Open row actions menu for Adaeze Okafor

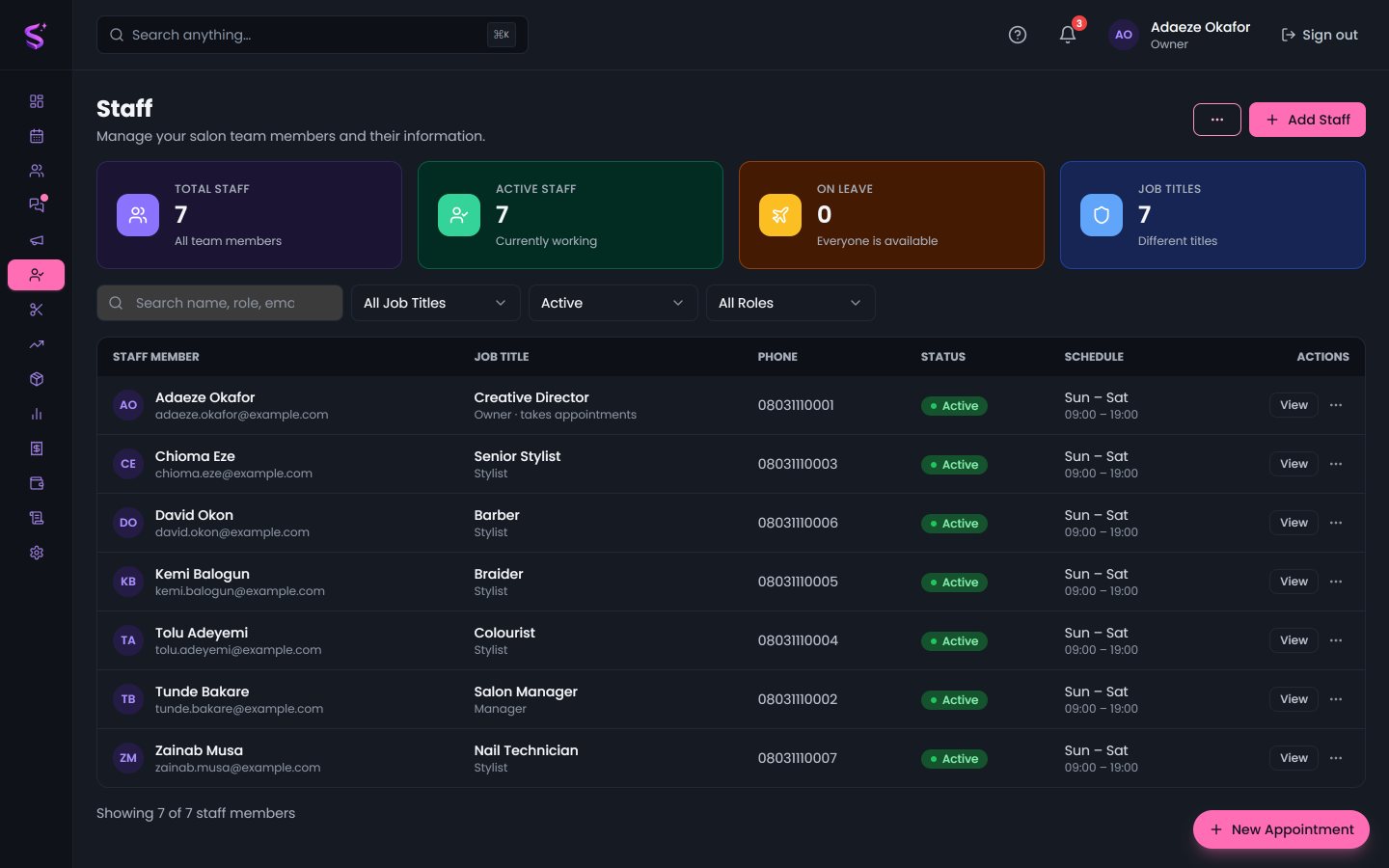tap(1336, 405)
